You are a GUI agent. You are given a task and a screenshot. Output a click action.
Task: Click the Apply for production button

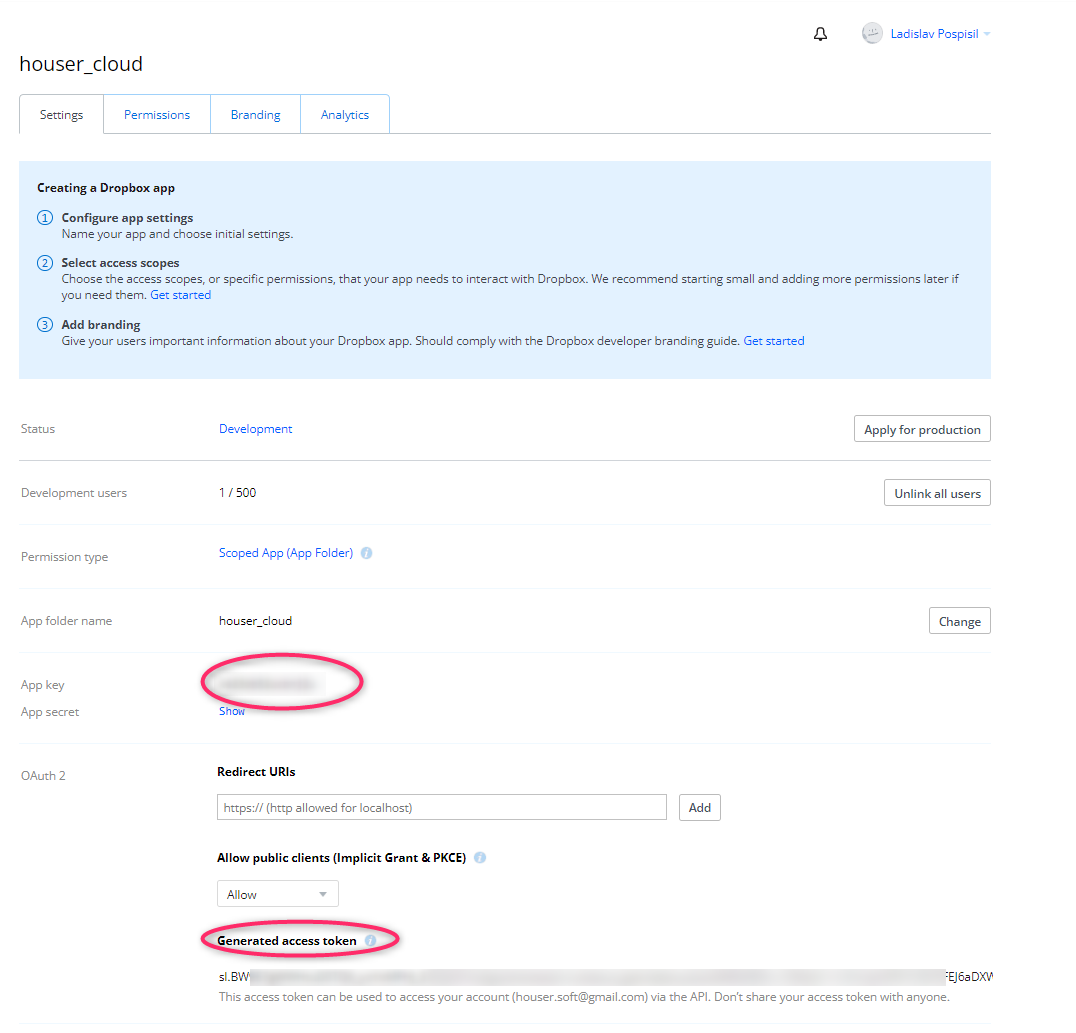click(921, 429)
